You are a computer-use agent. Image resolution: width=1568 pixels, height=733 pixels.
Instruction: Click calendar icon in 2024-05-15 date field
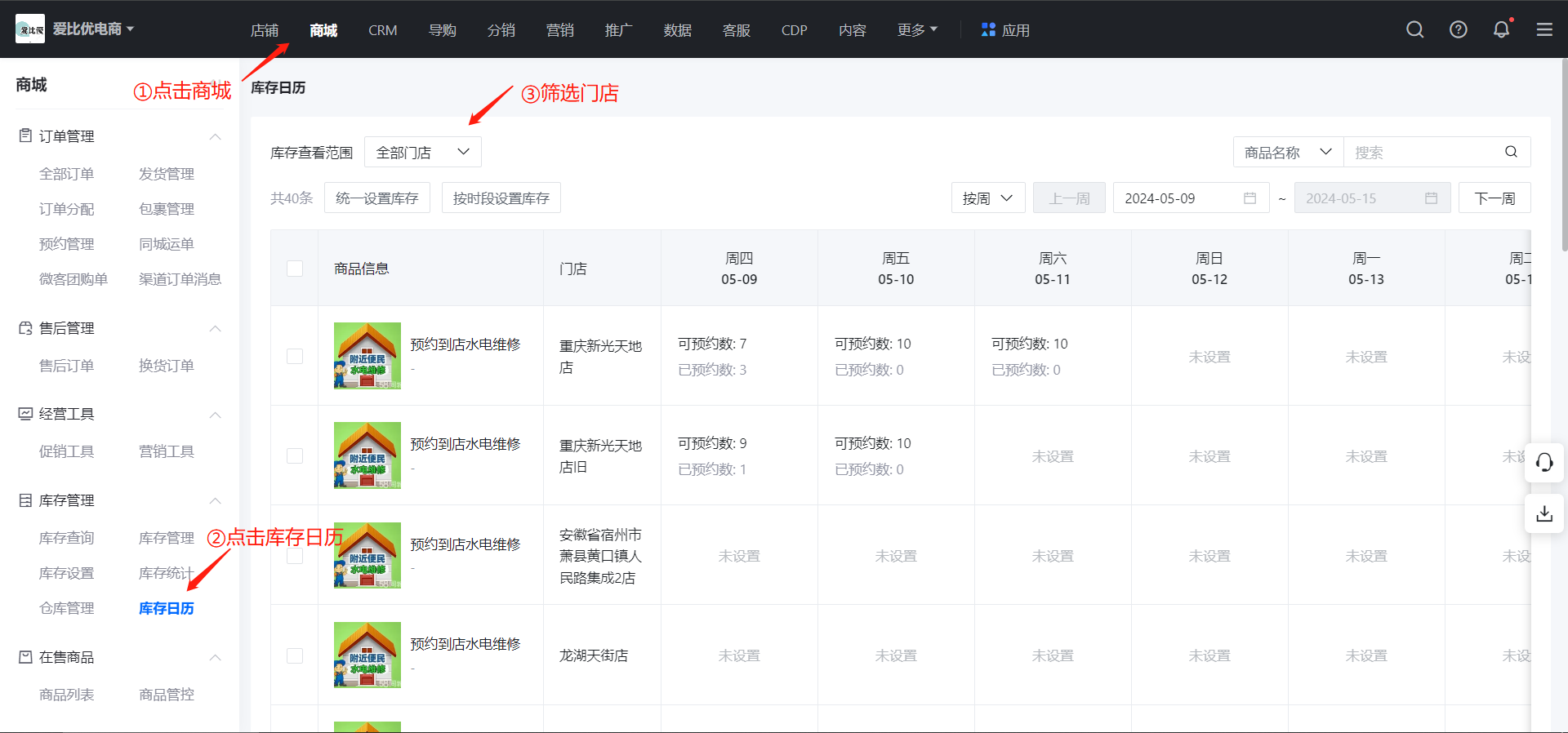pyautogui.click(x=1431, y=198)
